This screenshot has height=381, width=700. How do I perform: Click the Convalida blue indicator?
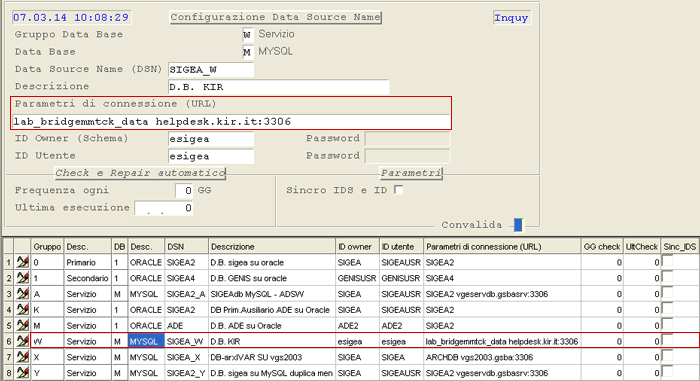(518, 225)
